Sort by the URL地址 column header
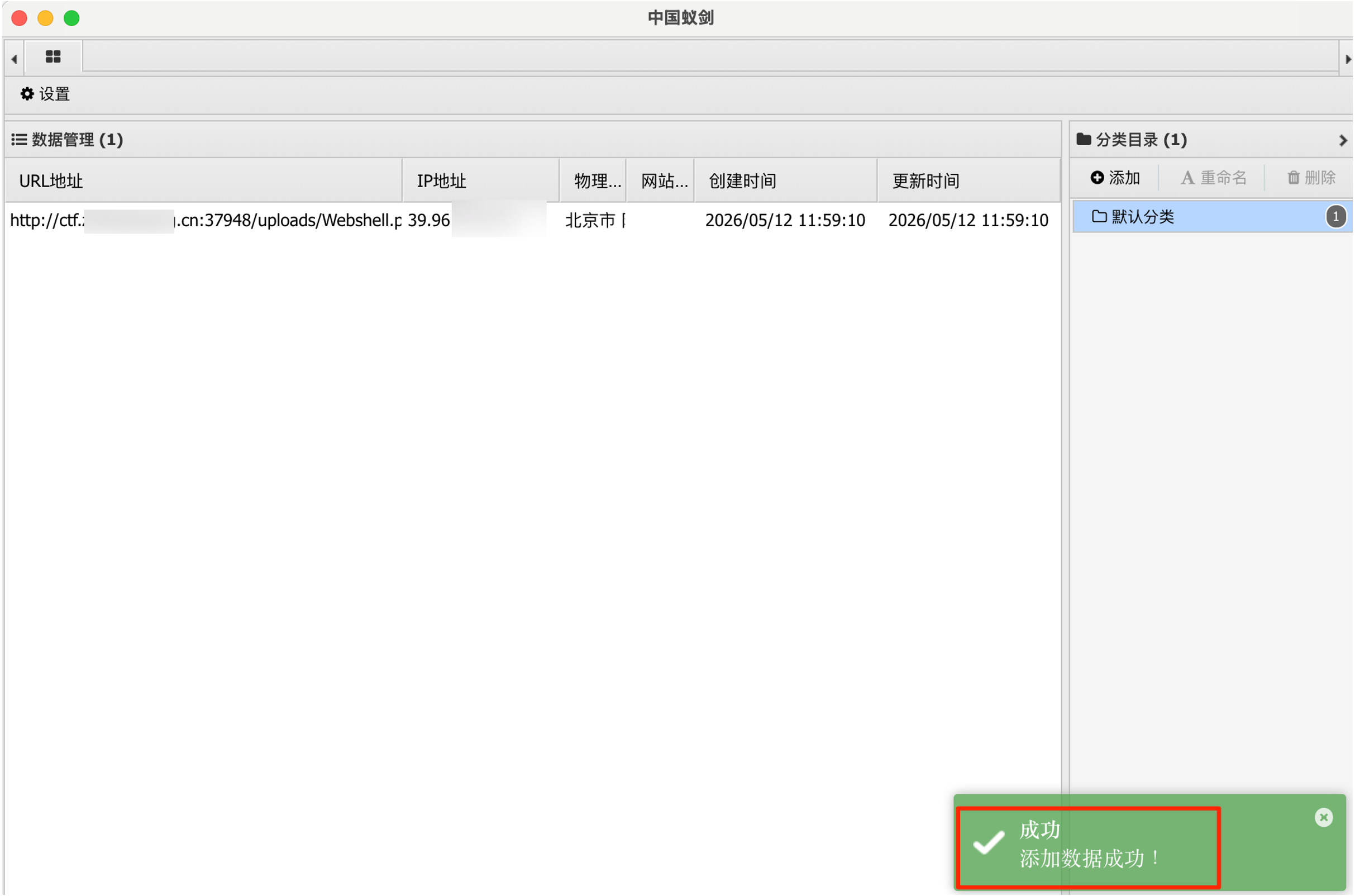This screenshot has height=896, width=1355. click(203, 180)
